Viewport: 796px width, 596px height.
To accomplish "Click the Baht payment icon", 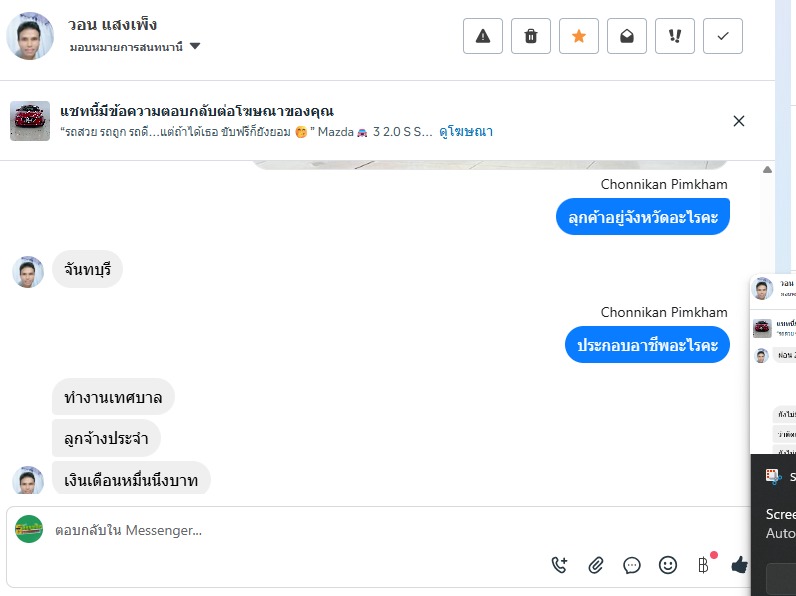I will coord(703,565).
